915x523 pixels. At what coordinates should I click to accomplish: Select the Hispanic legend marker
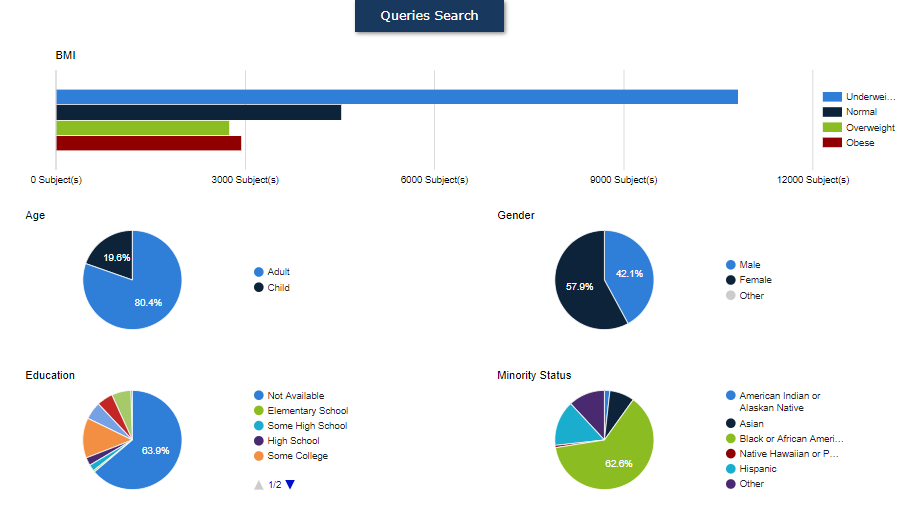pyautogui.click(x=731, y=469)
